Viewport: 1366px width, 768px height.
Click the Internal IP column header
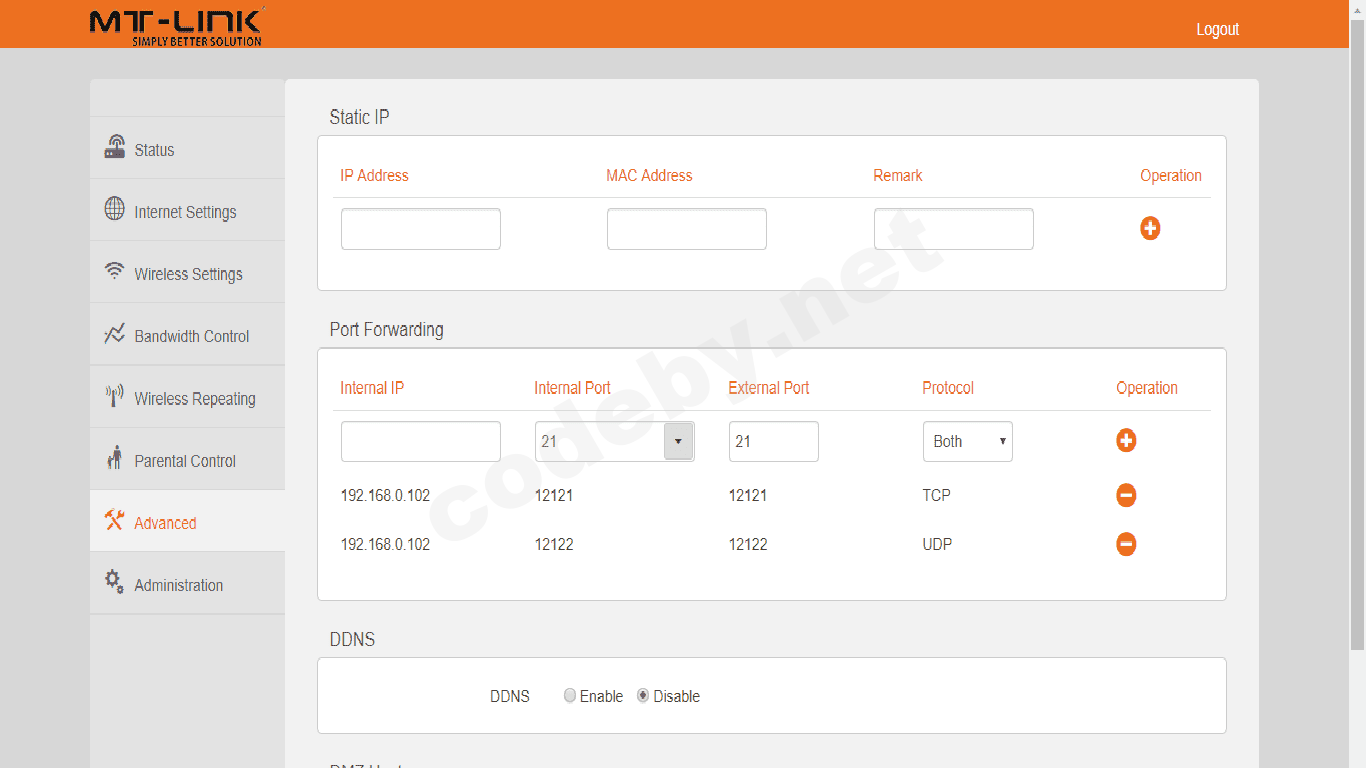tap(372, 388)
